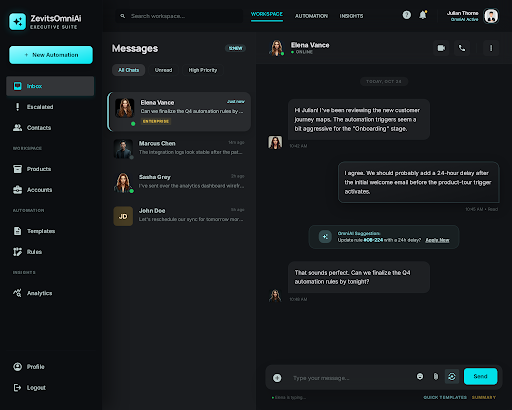Image resolution: width=512 pixels, height=410 pixels.
Task: Start a phone call with Elena Vance
Action: coord(462,48)
